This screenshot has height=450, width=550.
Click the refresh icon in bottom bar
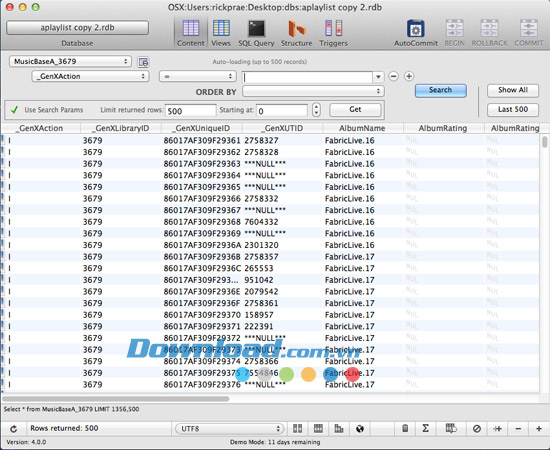coord(14,429)
